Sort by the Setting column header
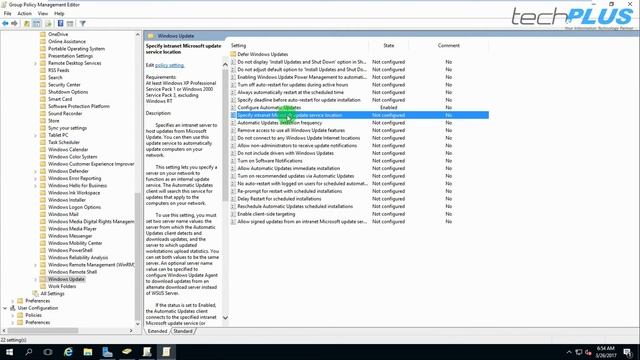The width and height of the screenshot is (640, 360). [299, 46]
